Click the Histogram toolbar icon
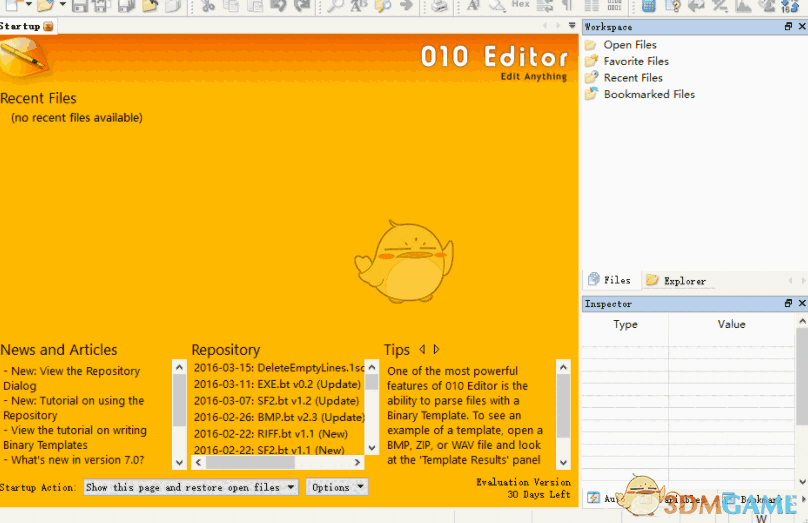 [743, 6]
